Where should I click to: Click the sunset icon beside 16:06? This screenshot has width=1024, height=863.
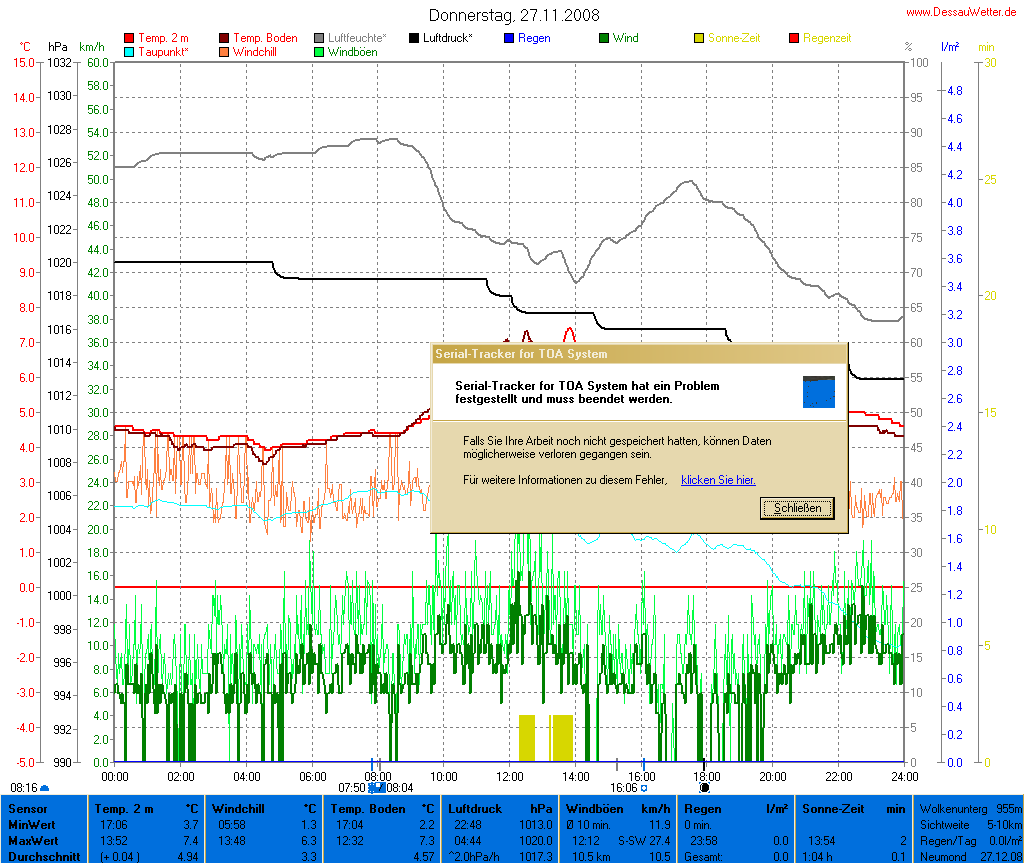(x=644, y=788)
